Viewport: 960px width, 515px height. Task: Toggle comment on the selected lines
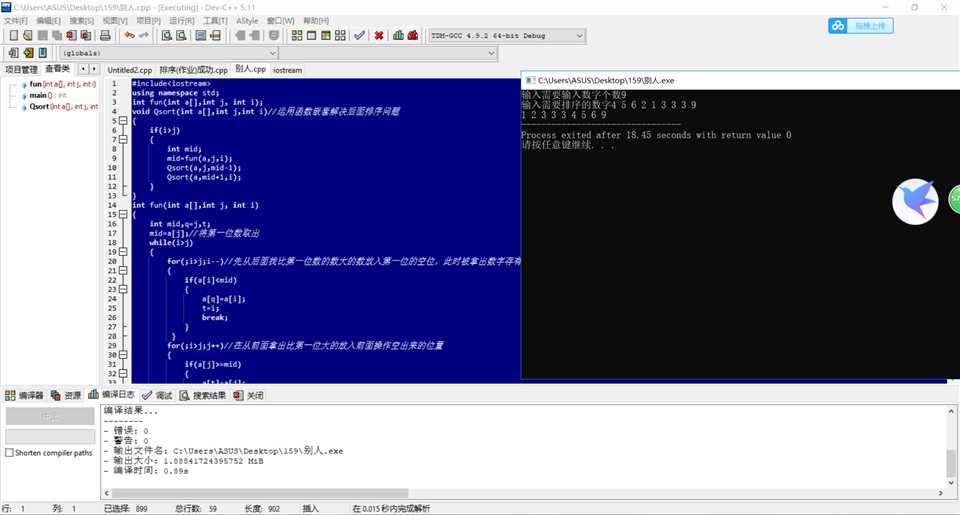pyautogui.click(x=274, y=36)
